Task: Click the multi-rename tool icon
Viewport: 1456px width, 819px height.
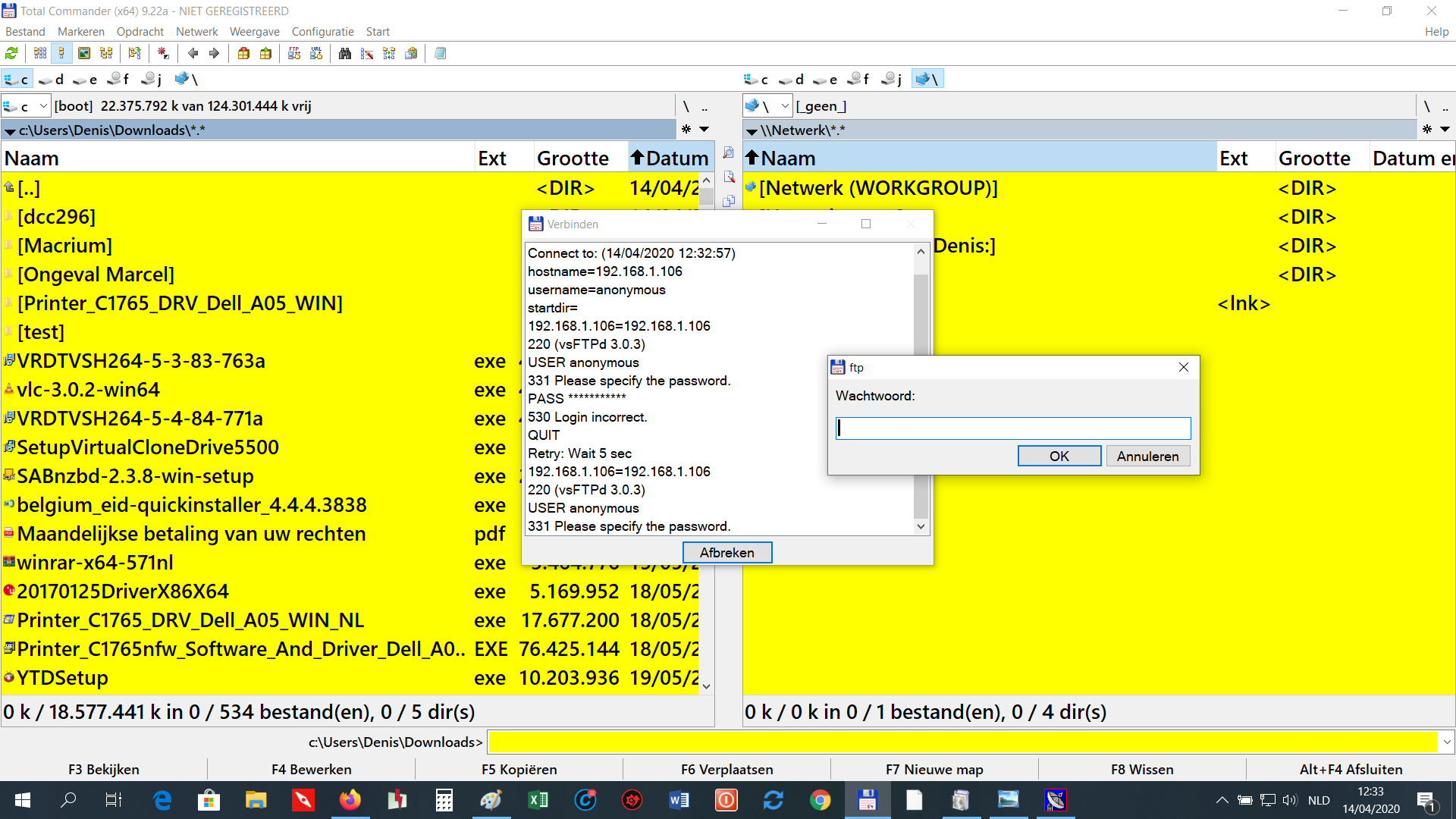Action: pos(367,53)
